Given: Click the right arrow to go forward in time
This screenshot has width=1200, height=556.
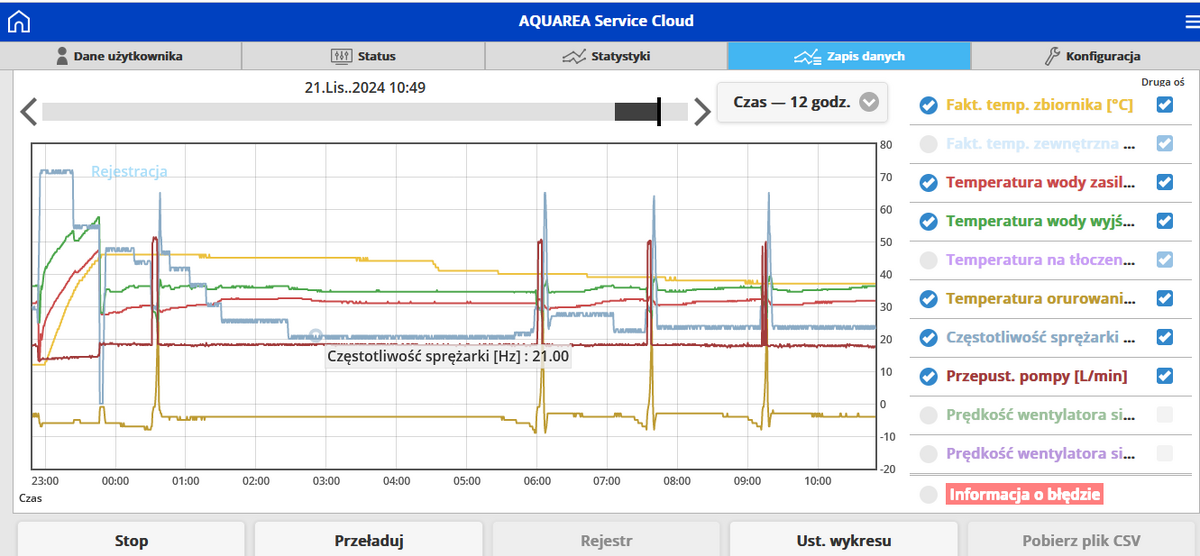Looking at the screenshot, I should [702, 112].
